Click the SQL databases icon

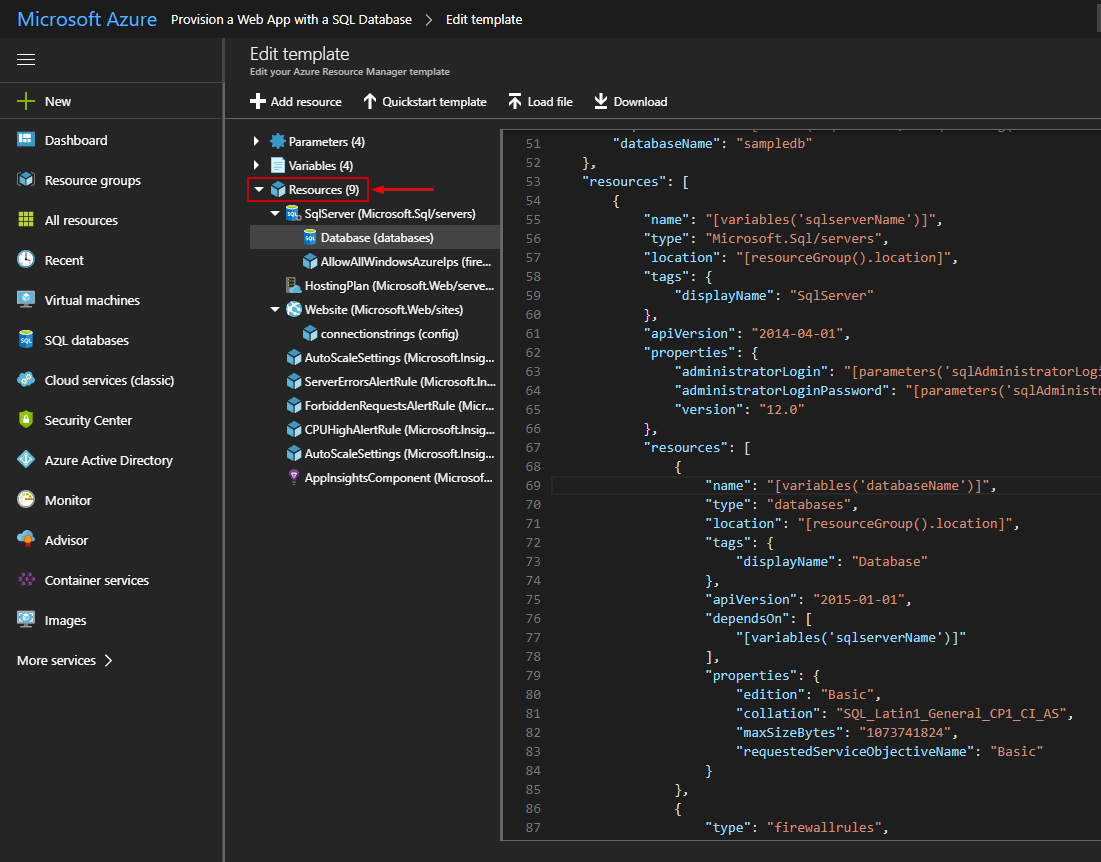26,340
